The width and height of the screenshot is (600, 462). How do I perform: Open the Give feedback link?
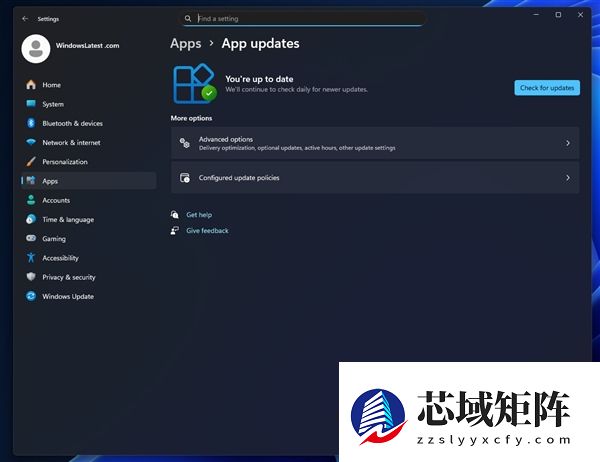point(207,230)
